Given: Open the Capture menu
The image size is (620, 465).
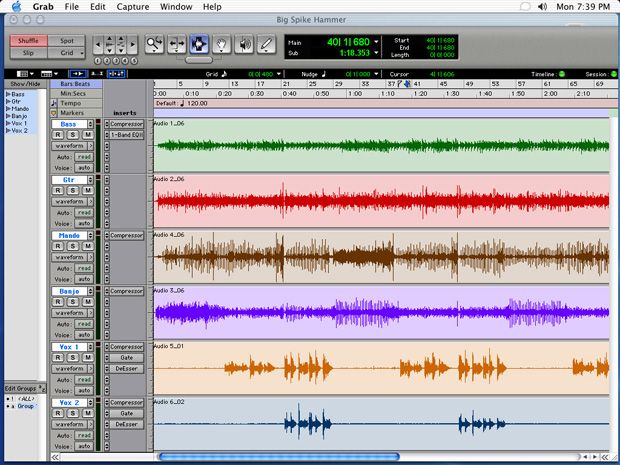Looking at the screenshot, I should pos(132,7).
